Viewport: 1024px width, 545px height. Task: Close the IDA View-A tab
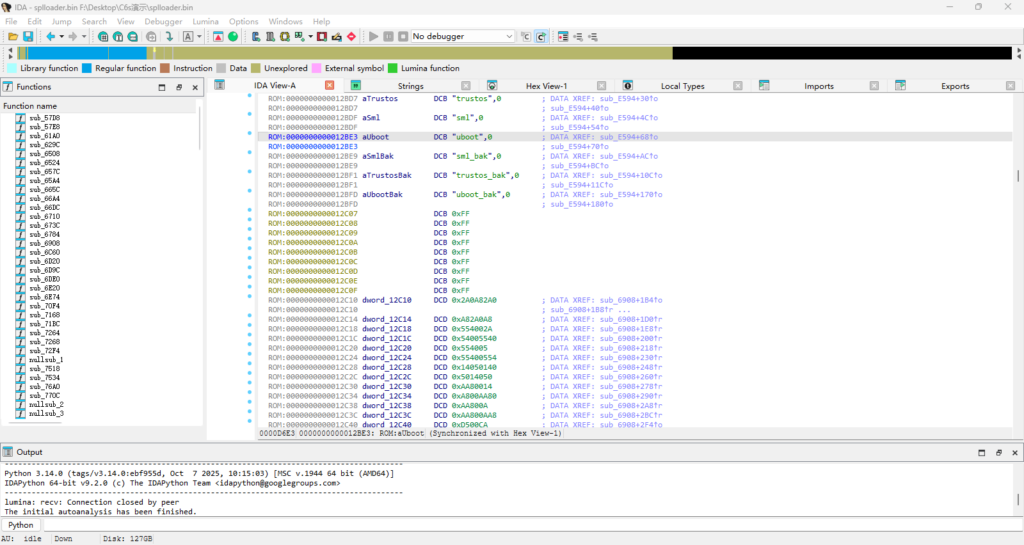pos(329,86)
